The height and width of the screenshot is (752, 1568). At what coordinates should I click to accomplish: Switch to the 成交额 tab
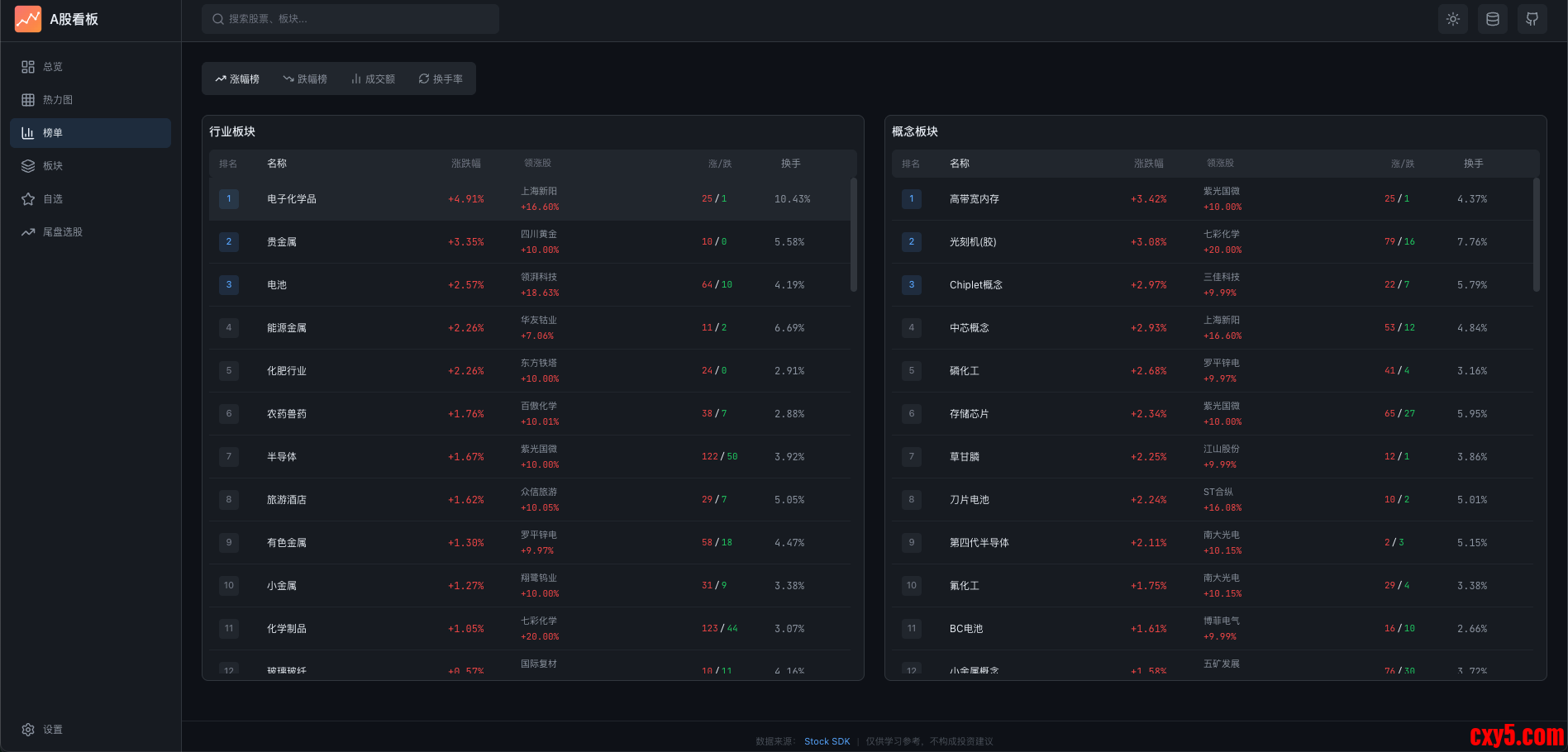[373, 79]
